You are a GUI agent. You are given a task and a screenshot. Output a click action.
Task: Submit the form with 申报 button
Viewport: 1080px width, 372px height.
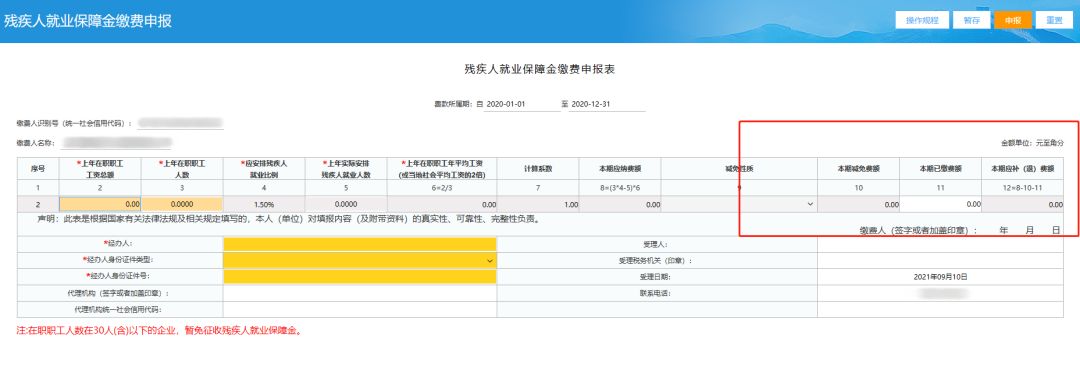(x=1013, y=20)
